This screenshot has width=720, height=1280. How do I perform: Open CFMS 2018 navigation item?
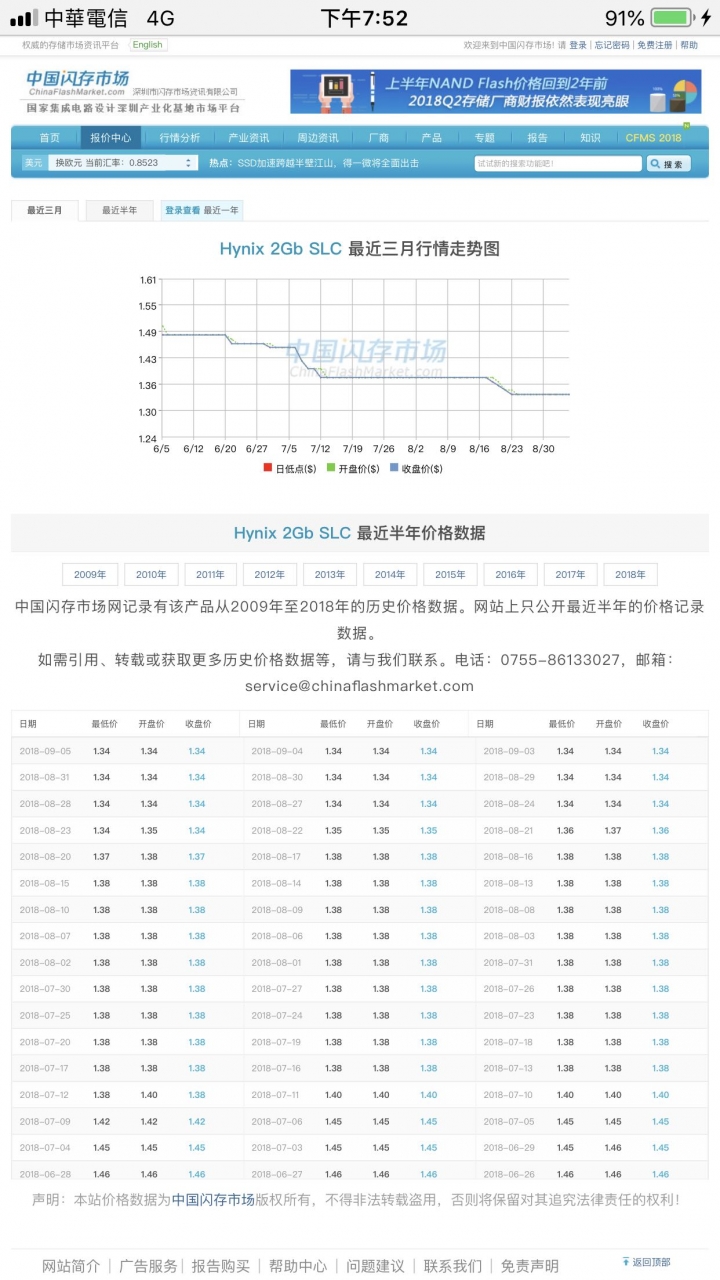654,138
